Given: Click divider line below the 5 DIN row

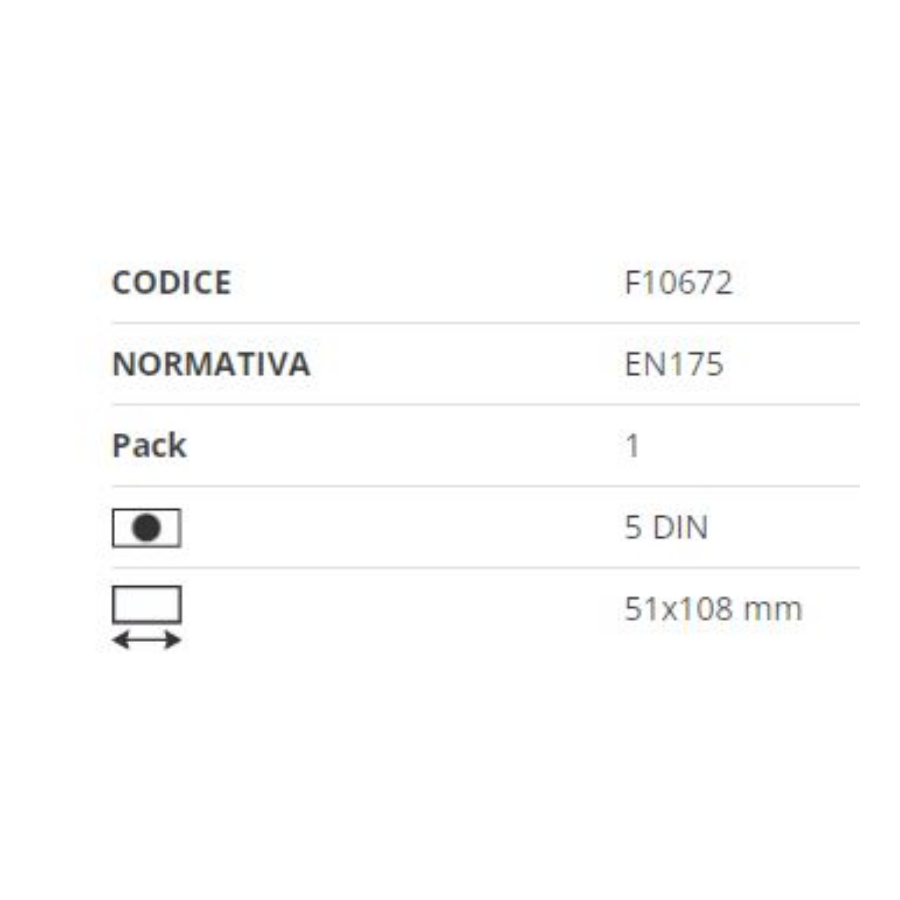Looking at the screenshot, I should 486,568.
